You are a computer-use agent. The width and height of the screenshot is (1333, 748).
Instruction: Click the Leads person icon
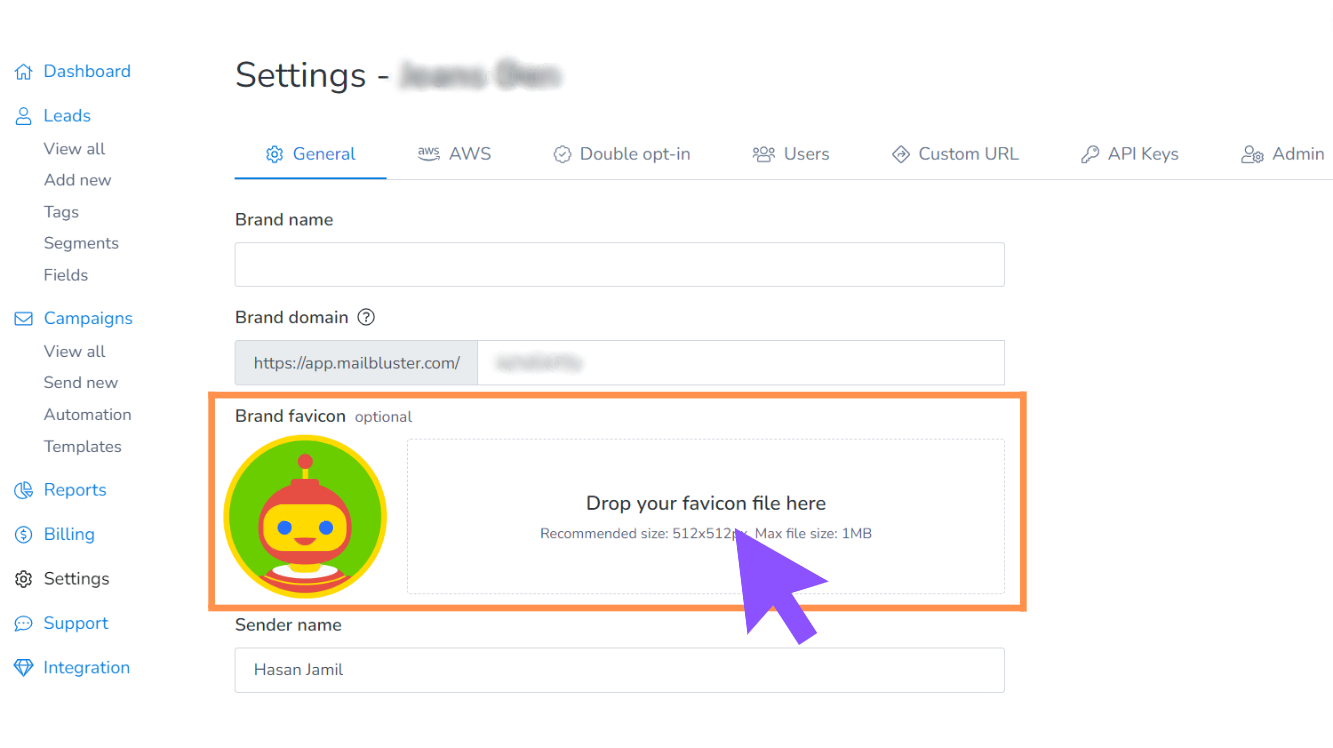pos(23,116)
